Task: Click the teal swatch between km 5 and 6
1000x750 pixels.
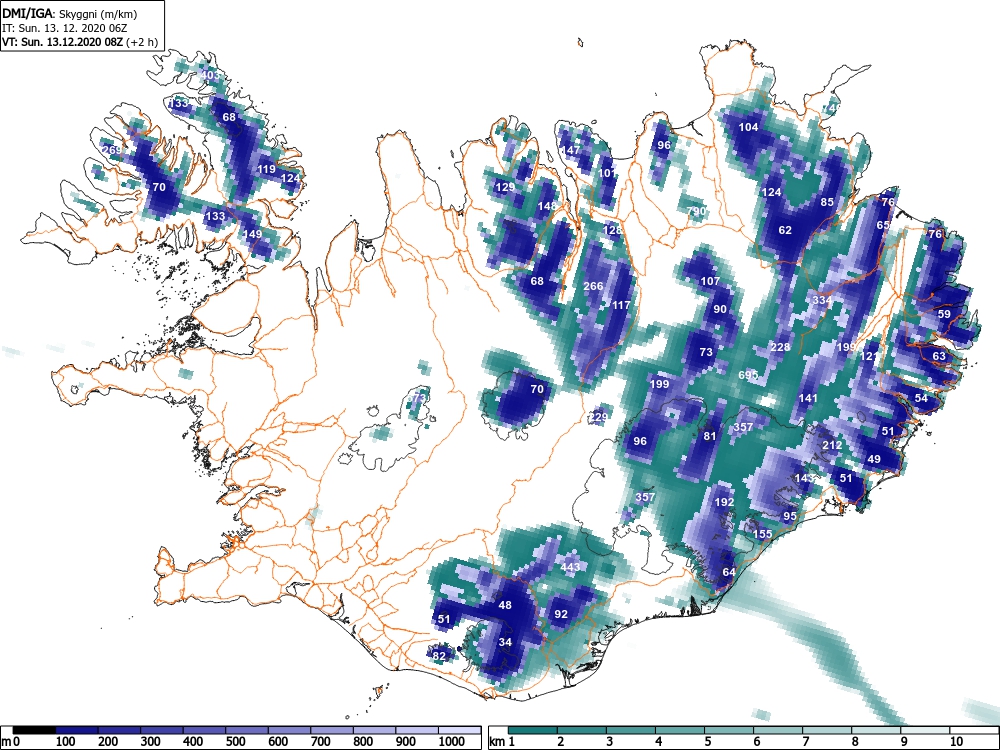Action: tap(729, 730)
